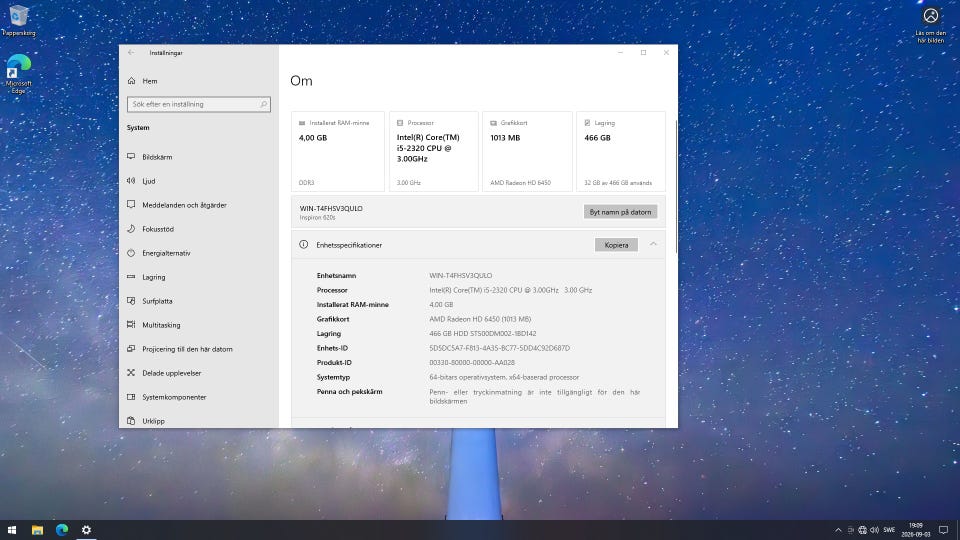Click the Ljud speaker icon
The image size is (960, 540).
131,181
